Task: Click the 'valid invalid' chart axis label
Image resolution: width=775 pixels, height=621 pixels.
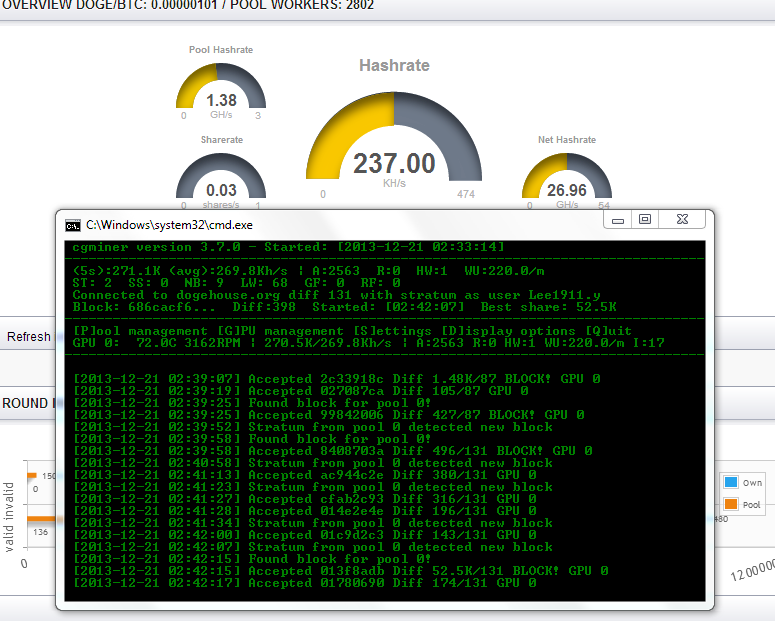Action: (8, 517)
